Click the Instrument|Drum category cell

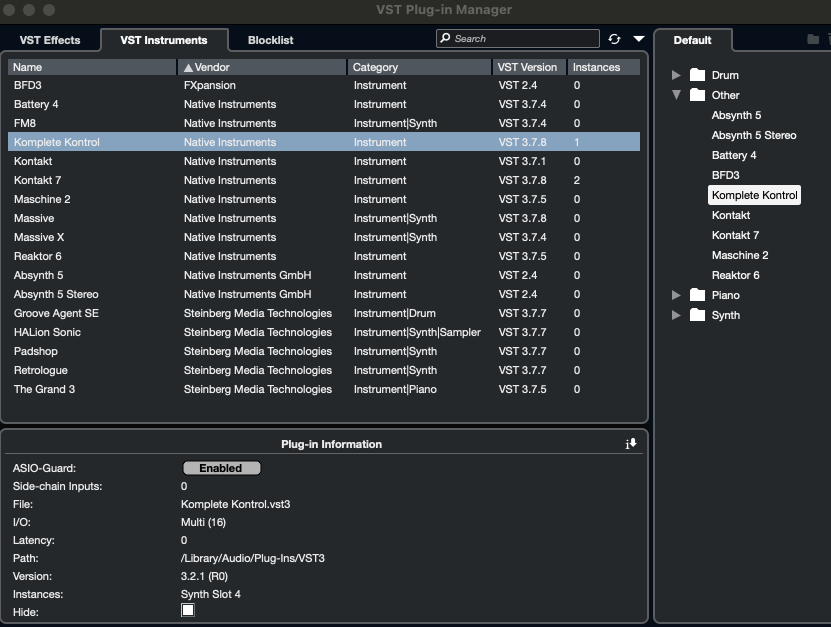395,313
